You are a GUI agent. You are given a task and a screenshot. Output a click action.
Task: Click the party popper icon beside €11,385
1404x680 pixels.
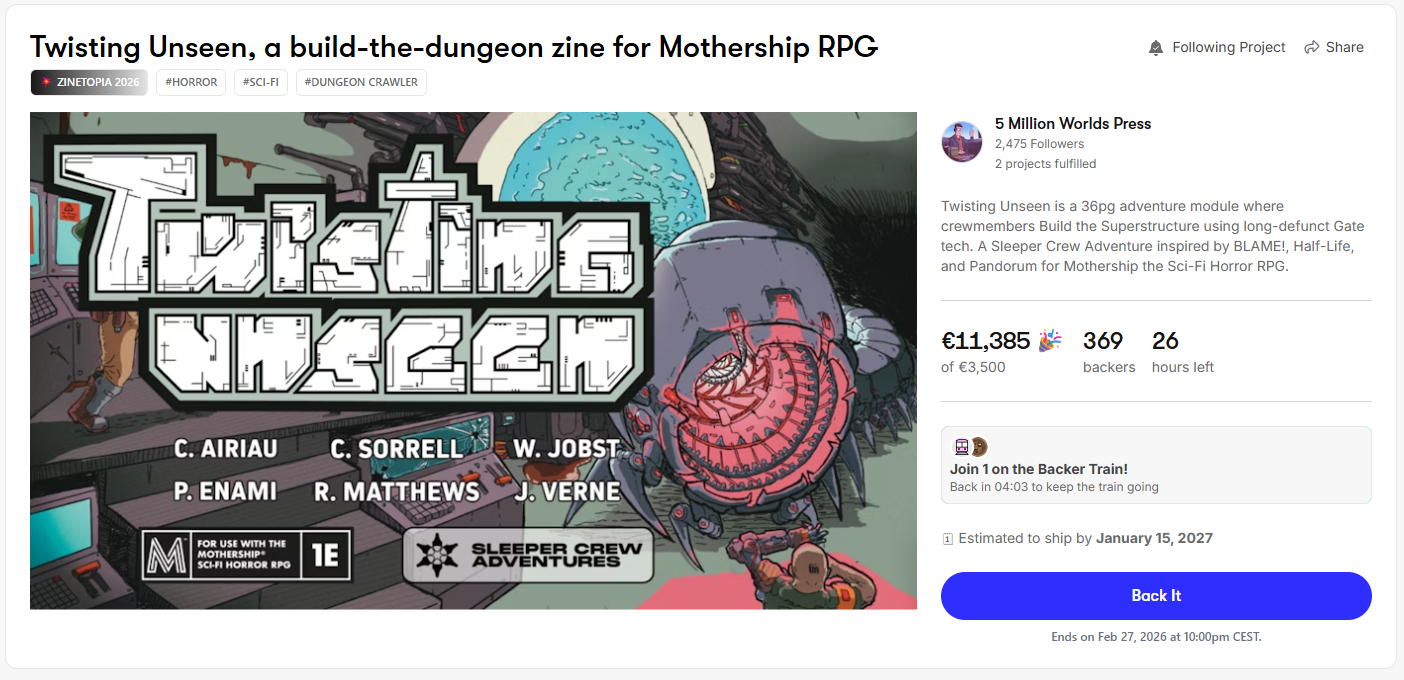1050,340
